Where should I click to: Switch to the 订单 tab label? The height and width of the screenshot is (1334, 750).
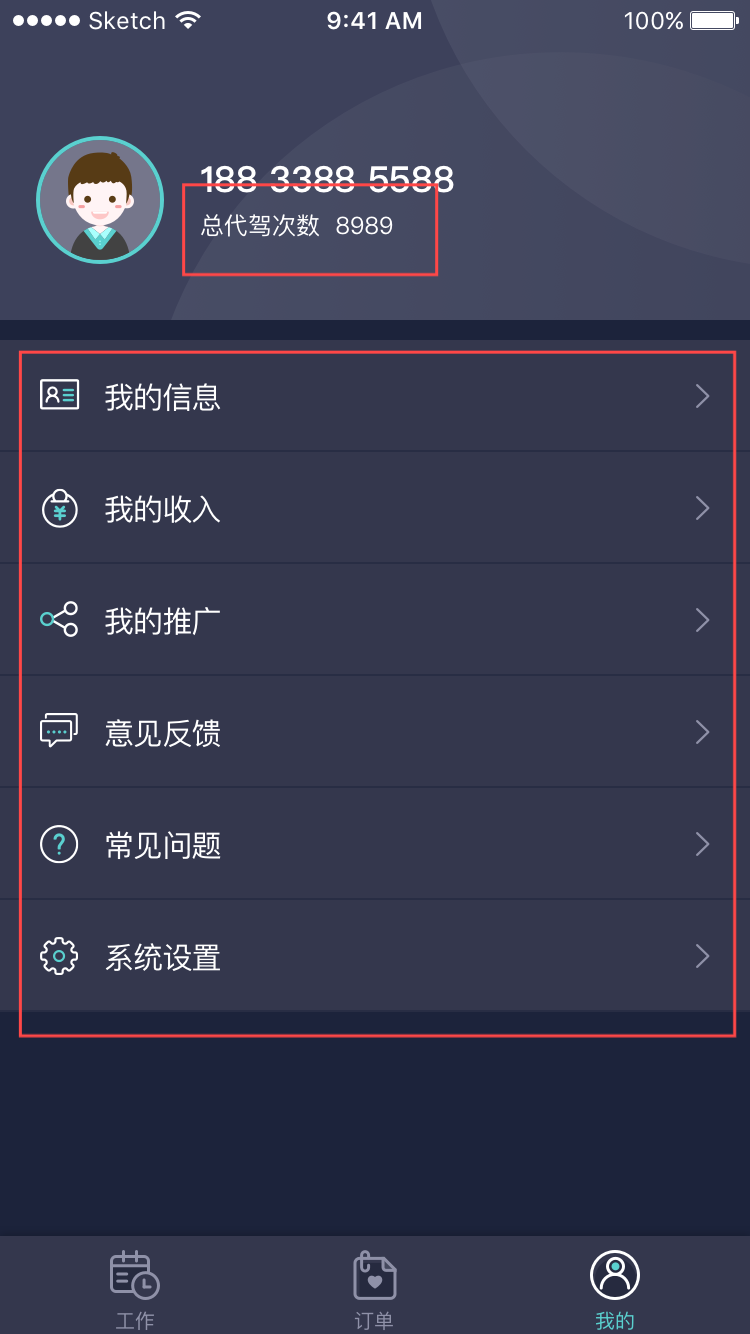coord(374,1321)
